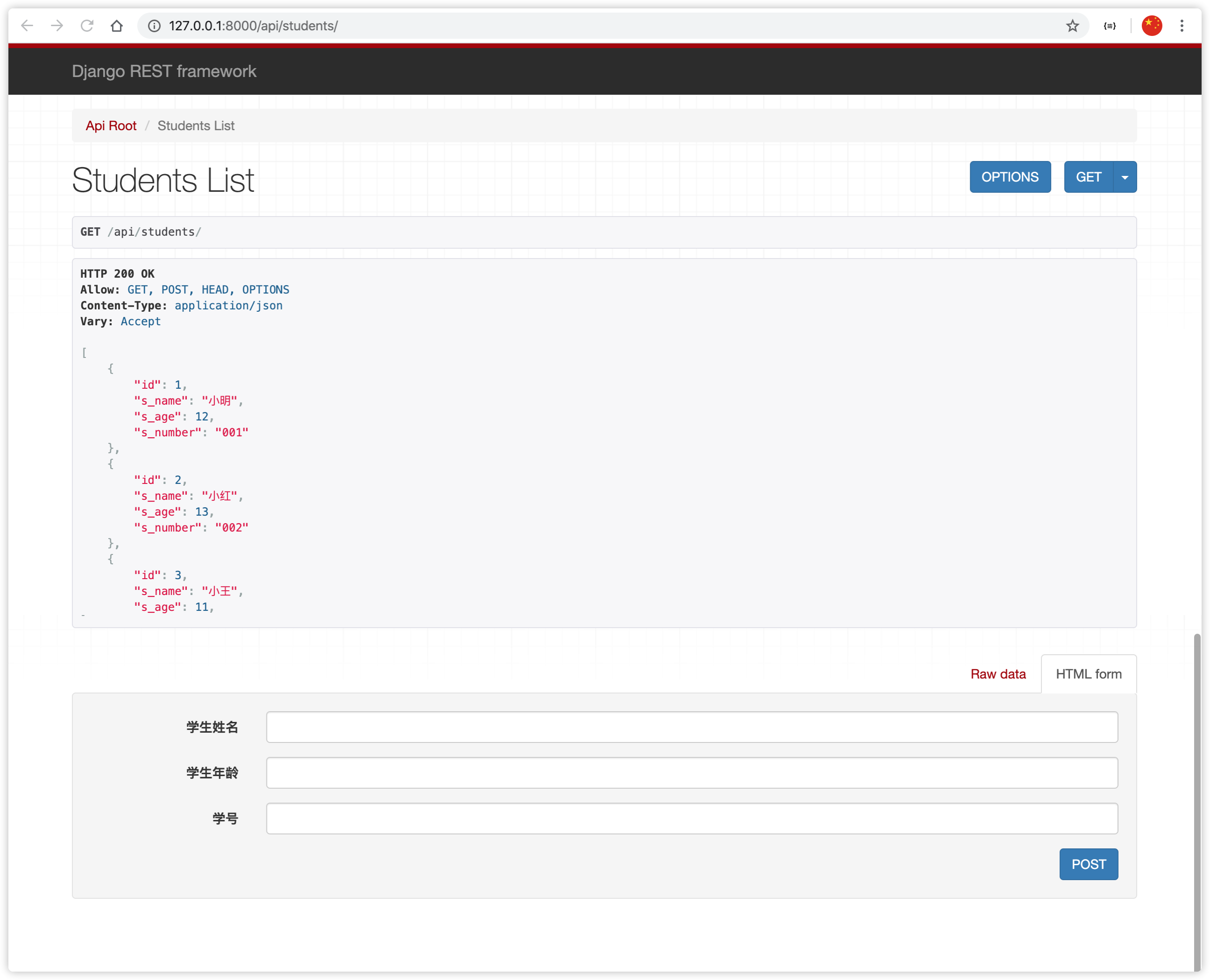Send an OPTIONS request

click(x=1010, y=177)
